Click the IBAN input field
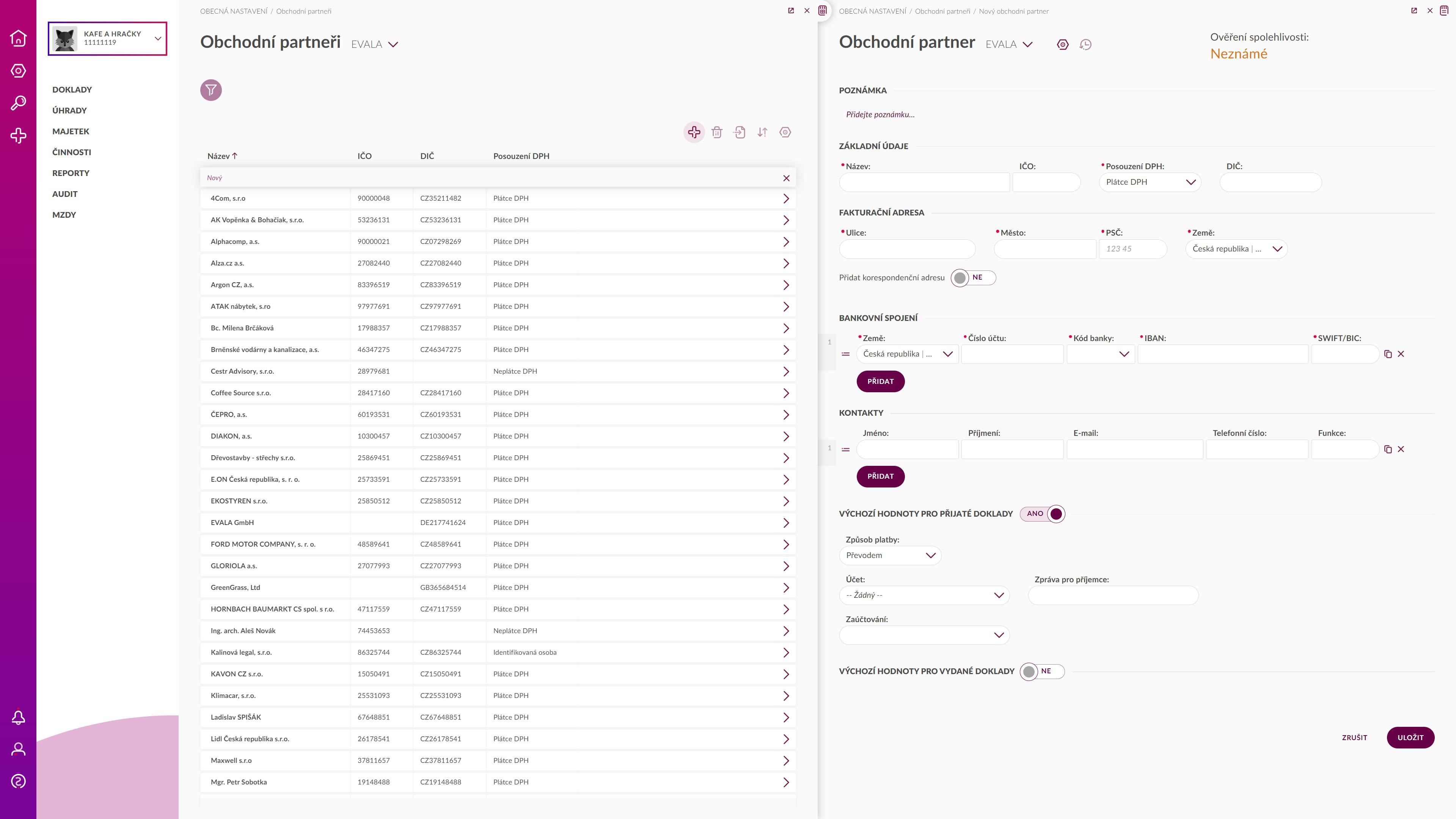This screenshot has width=1456, height=819. pos(1223,354)
